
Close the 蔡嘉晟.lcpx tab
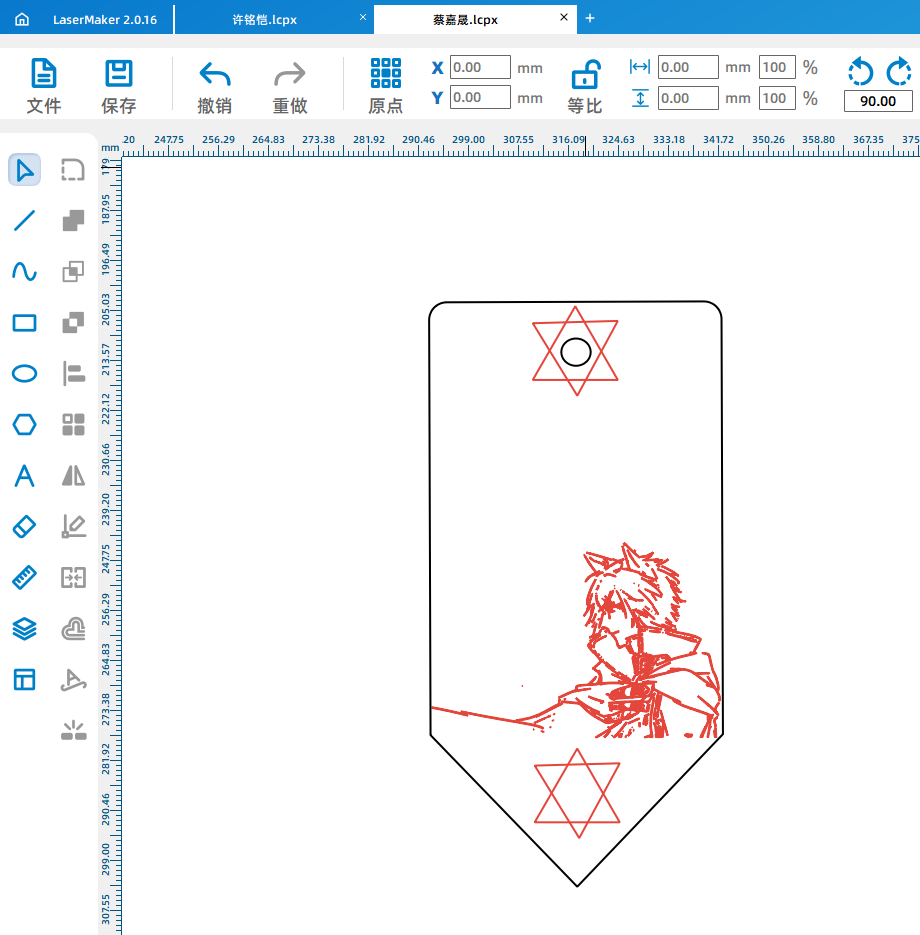(564, 18)
